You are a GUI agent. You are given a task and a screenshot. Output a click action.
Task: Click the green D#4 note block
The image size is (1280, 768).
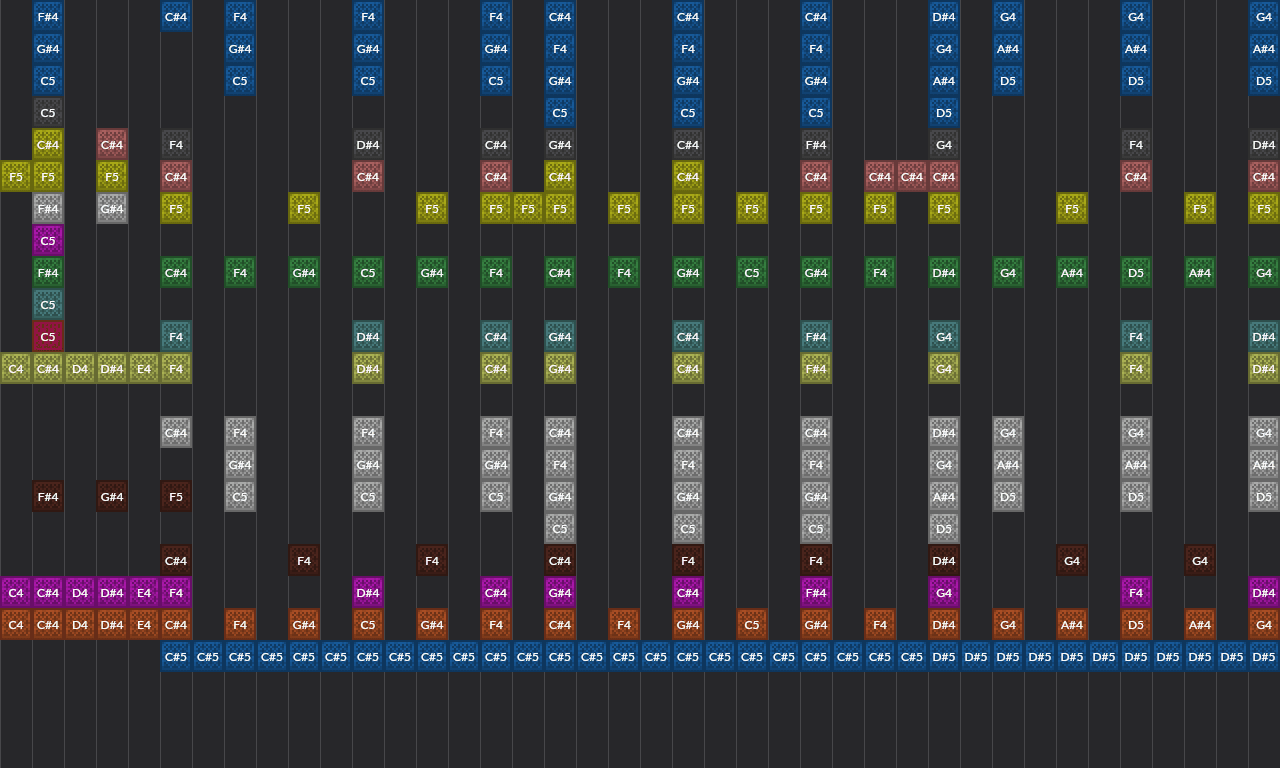[x=944, y=273]
